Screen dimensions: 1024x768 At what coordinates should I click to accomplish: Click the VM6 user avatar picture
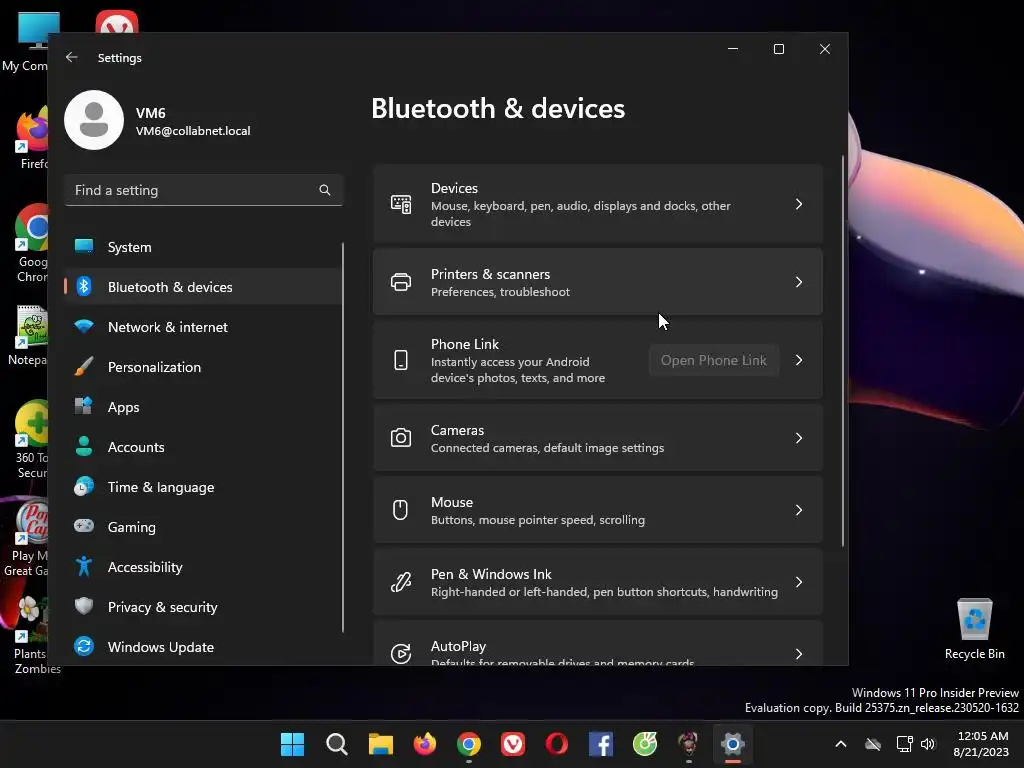coord(94,120)
